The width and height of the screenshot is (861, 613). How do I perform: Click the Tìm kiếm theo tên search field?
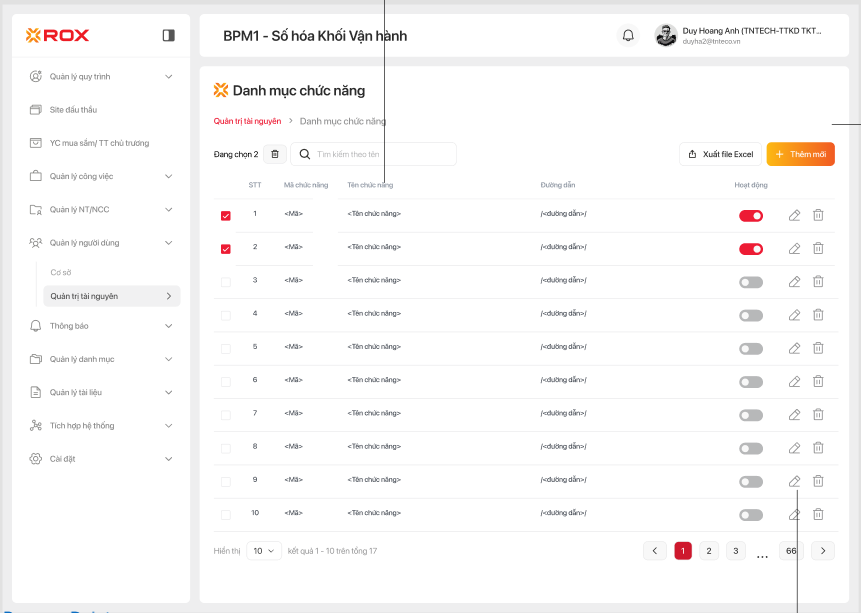[380, 154]
